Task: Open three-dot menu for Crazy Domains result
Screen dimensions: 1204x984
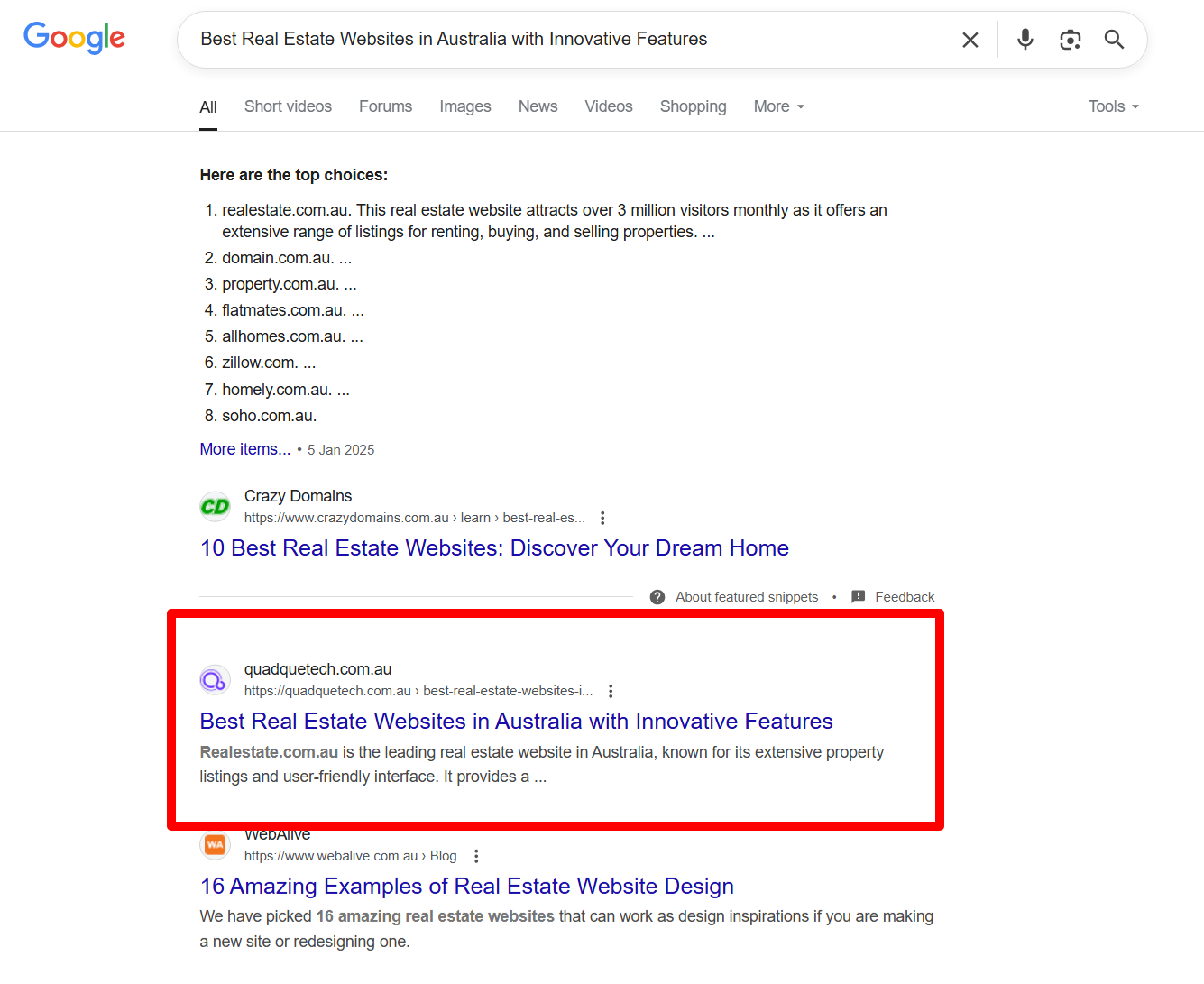Action: [602, 518]
